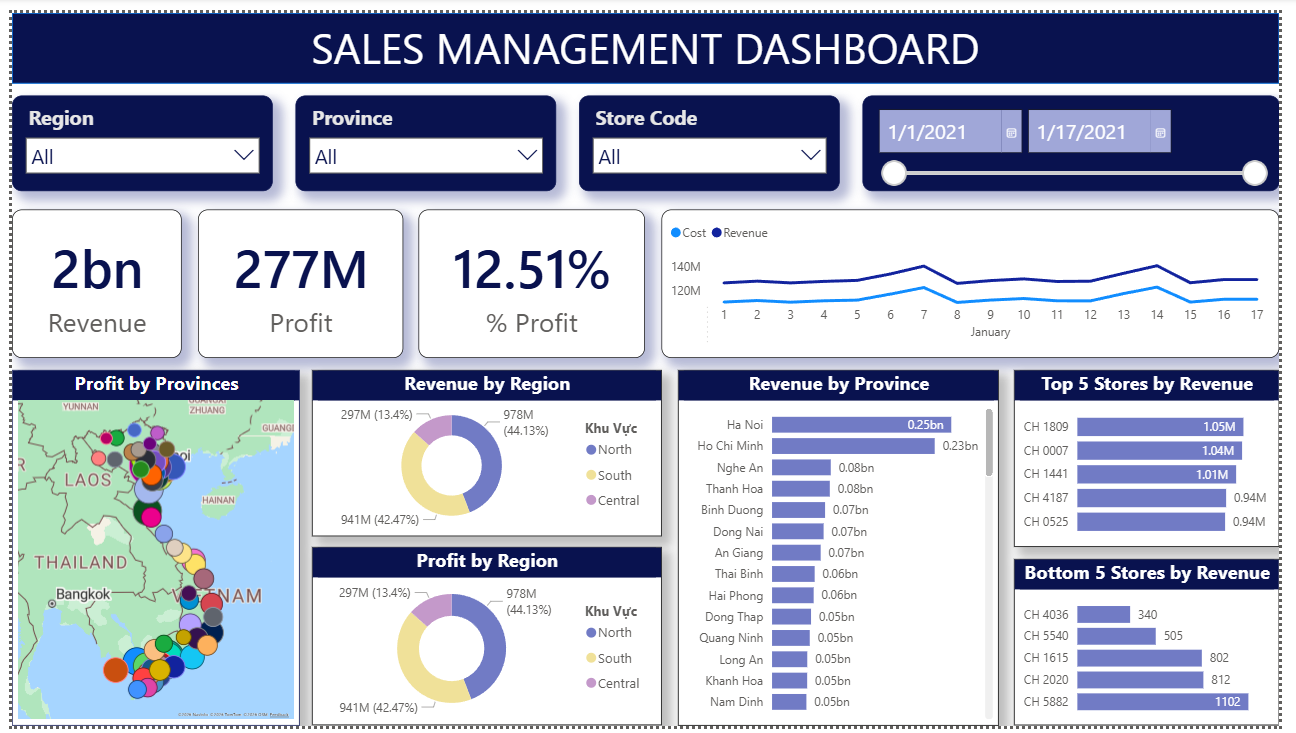
Task: Click the Cost legend dot in line chart
Action: point(675,233)
